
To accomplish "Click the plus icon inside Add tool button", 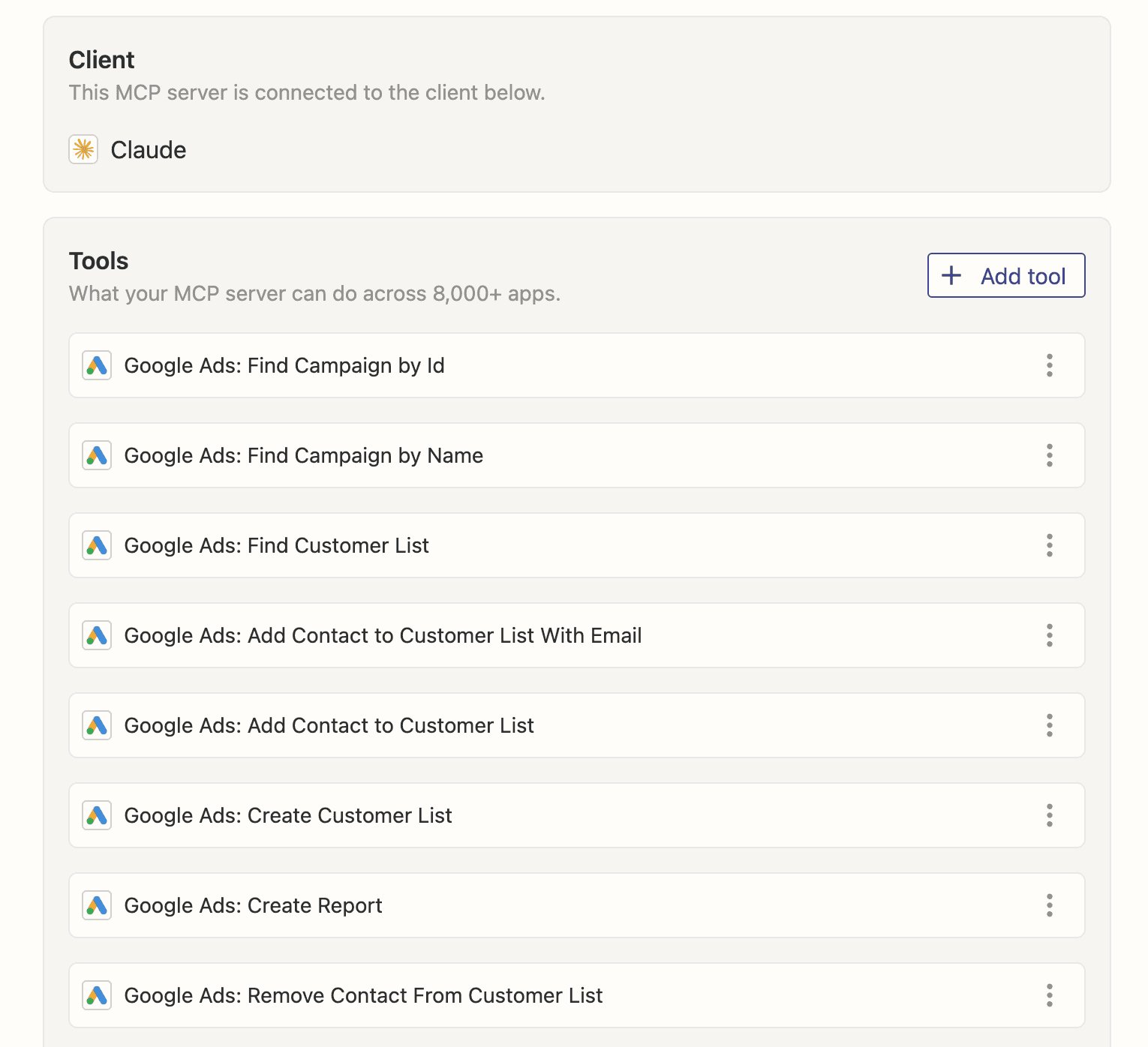I will pos(951,275).
